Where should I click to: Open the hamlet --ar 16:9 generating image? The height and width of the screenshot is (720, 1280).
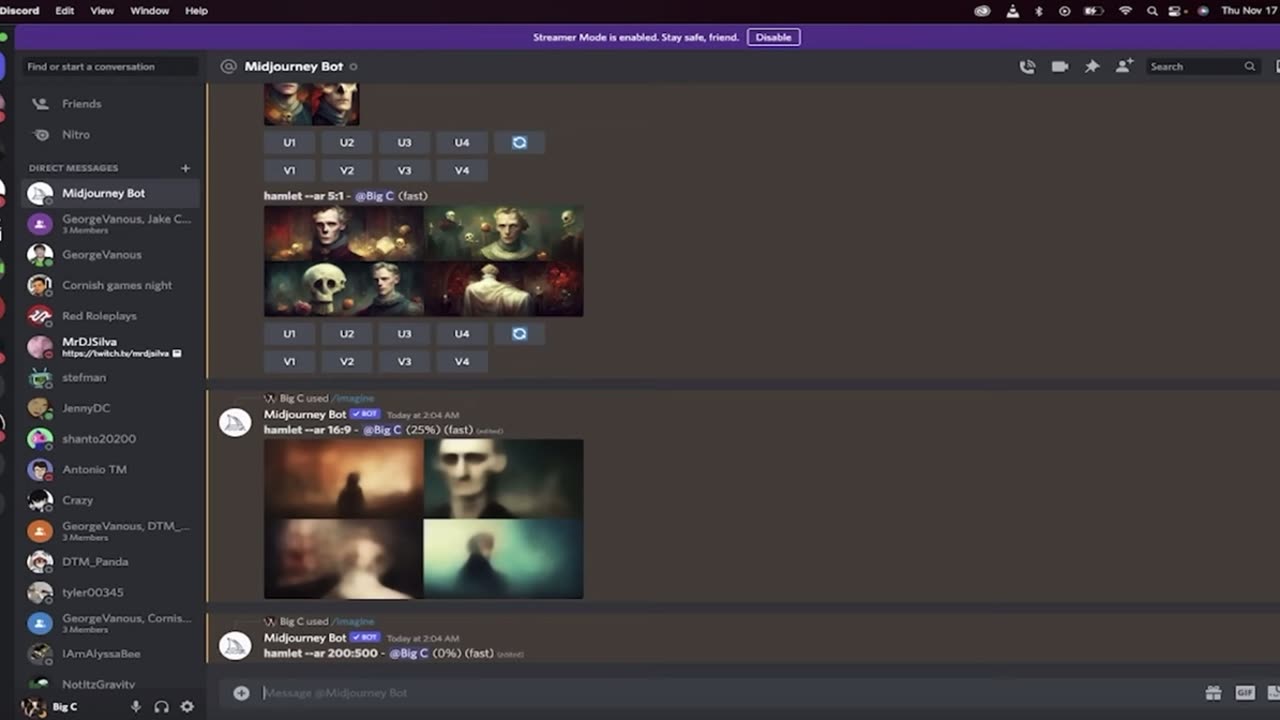(x=423, y=519)
